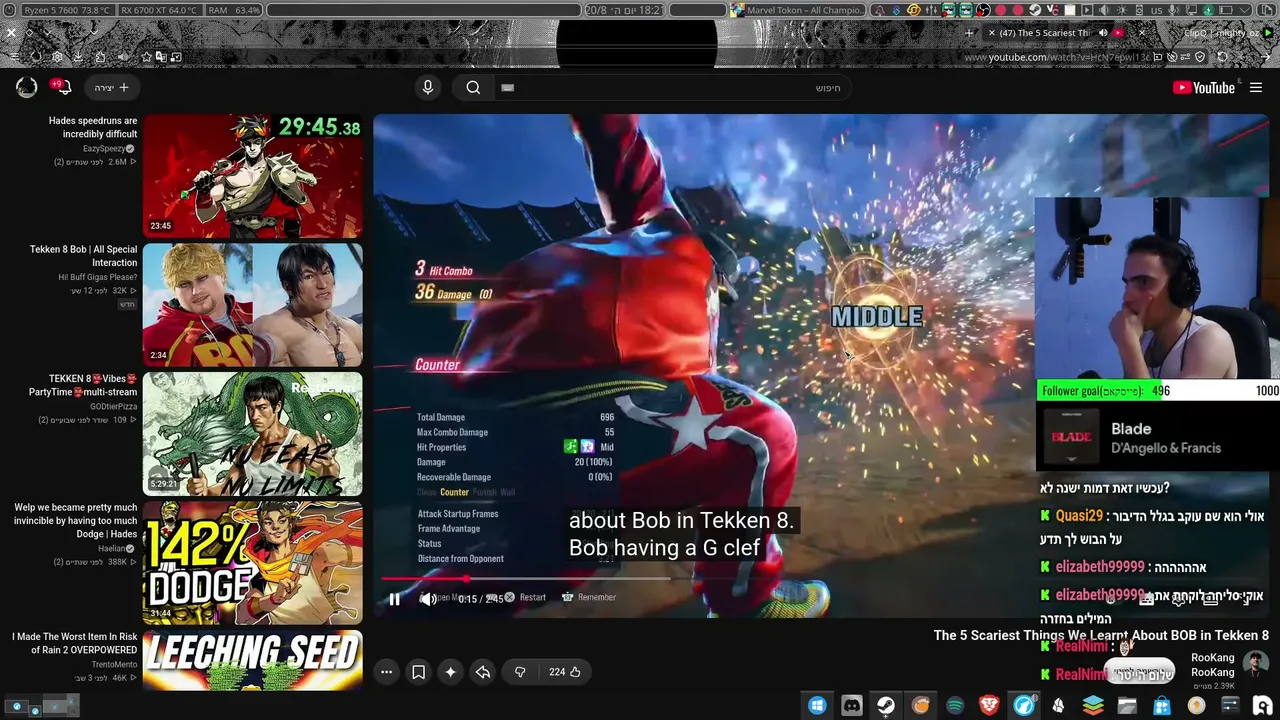Click Quasi29's username in stream chat
Screen dimensions: 1280x720
coord(1080,516)
